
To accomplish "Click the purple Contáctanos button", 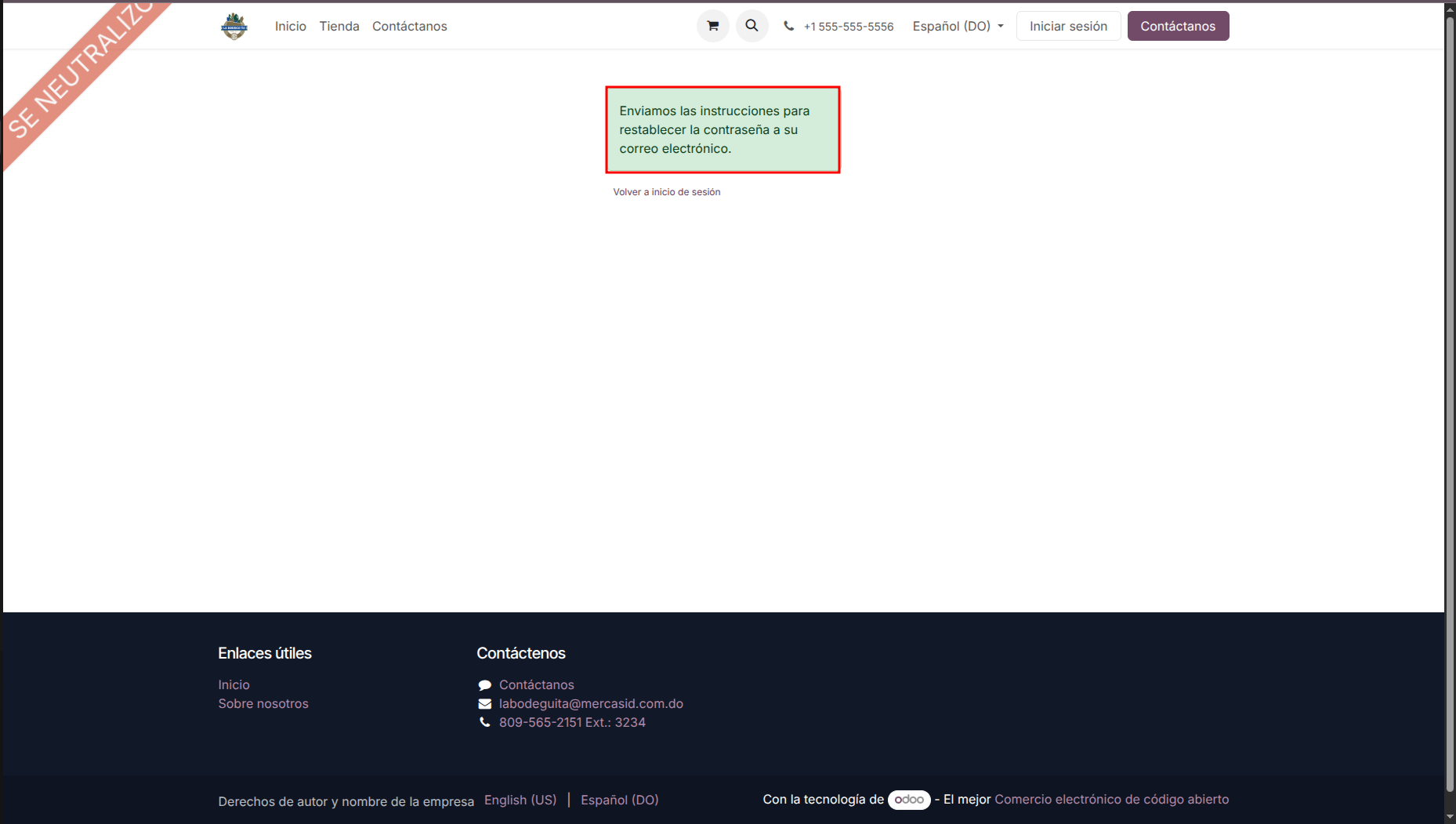I will [1177, 26].
